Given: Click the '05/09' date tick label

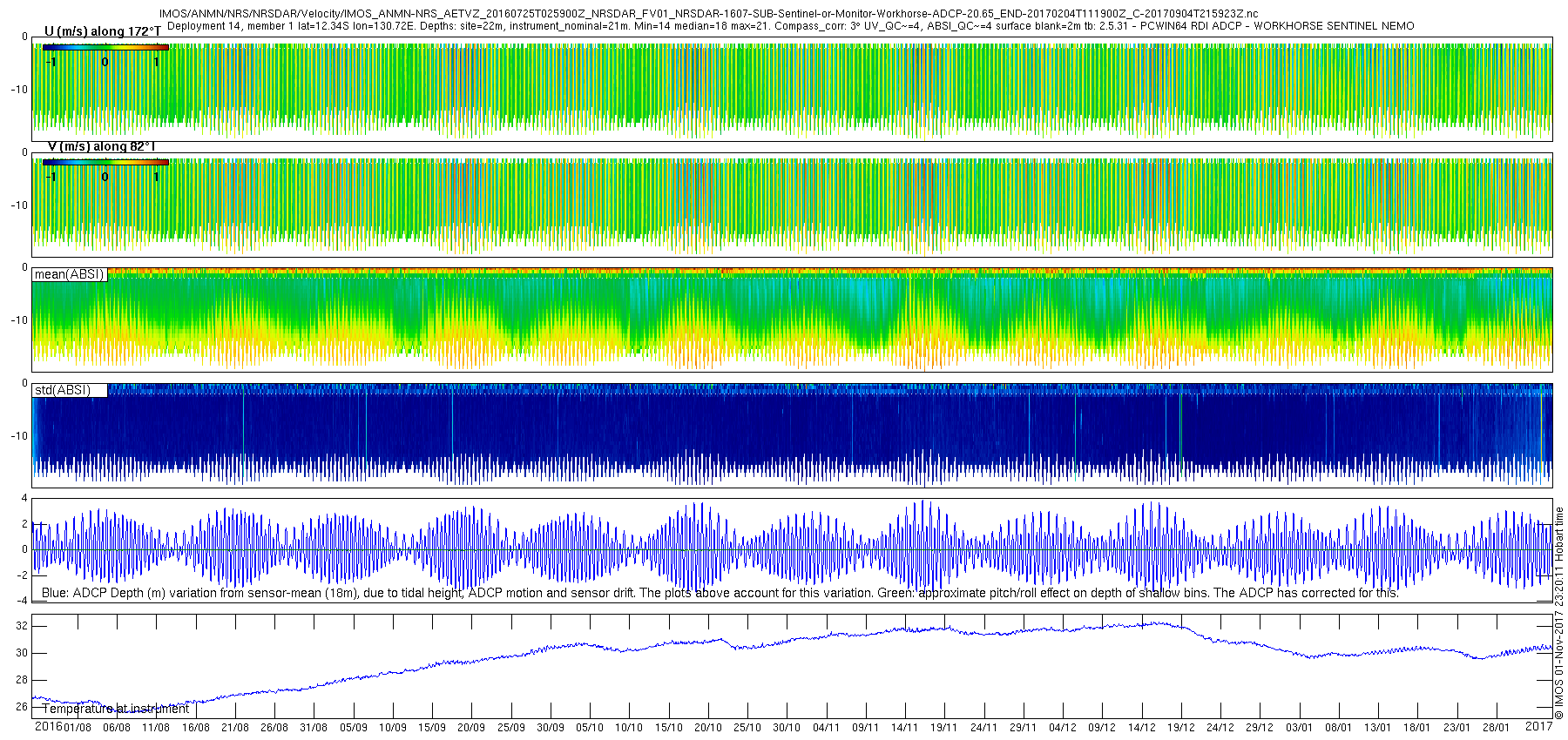Looking at the screenshot, I should 353,728.
